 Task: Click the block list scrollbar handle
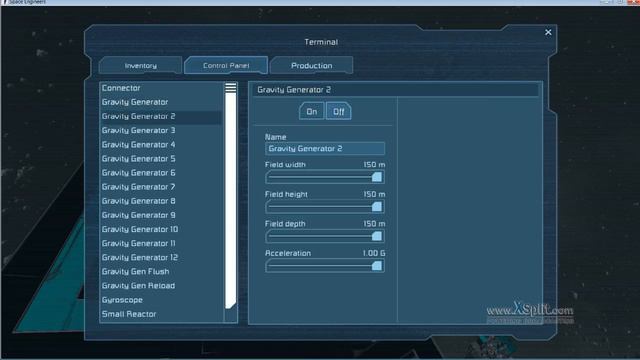click(231, 196)
